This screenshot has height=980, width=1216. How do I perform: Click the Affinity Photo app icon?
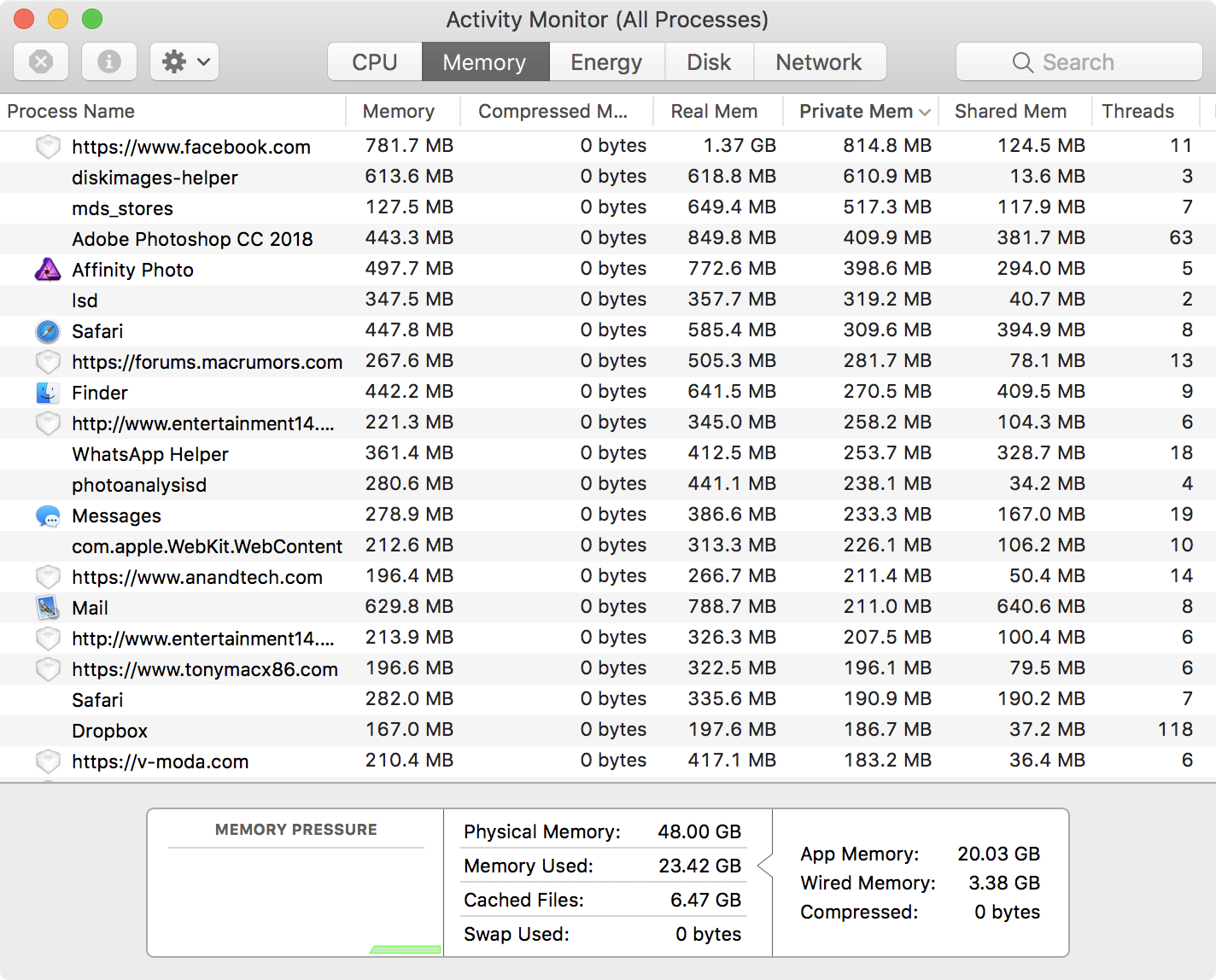click(48, 270)
